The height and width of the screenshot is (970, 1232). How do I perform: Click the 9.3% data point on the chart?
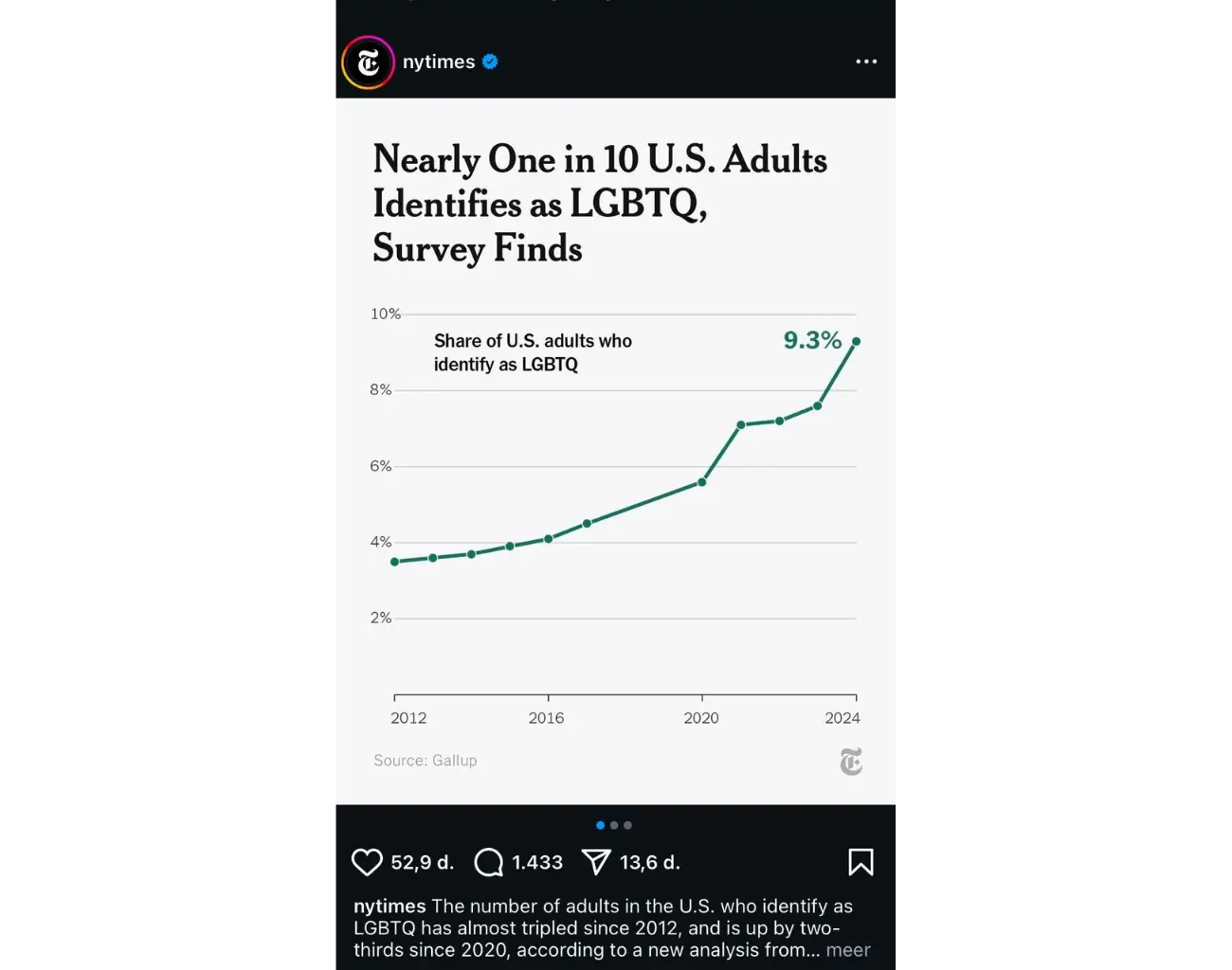point(856,341)
